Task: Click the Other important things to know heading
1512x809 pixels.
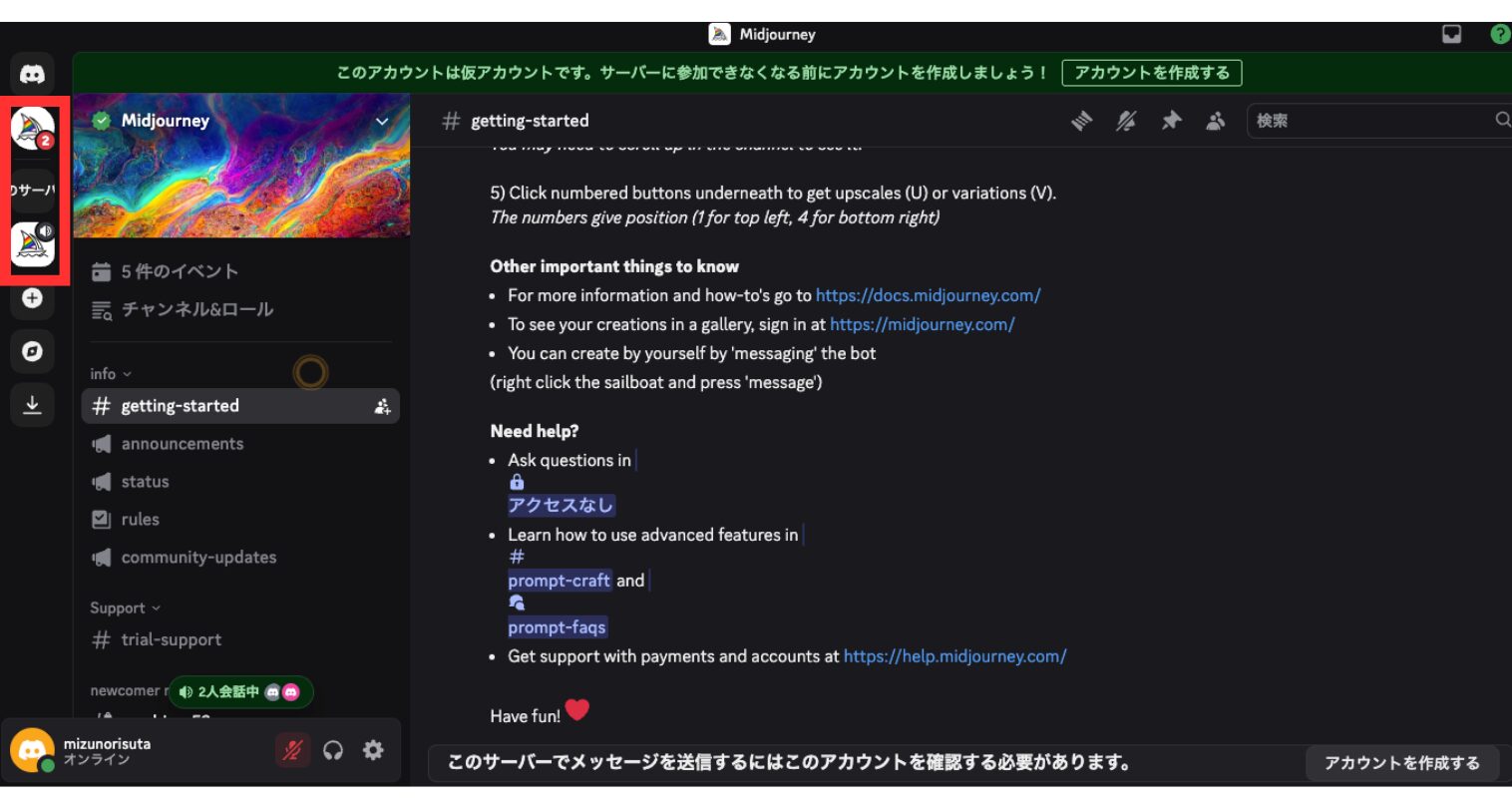Action: point(614,266)
